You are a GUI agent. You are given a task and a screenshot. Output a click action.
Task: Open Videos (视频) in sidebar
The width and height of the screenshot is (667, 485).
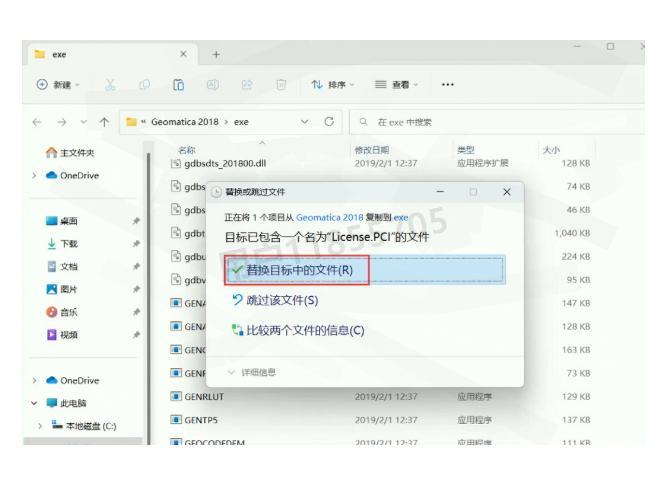click(x=62, y=335)
